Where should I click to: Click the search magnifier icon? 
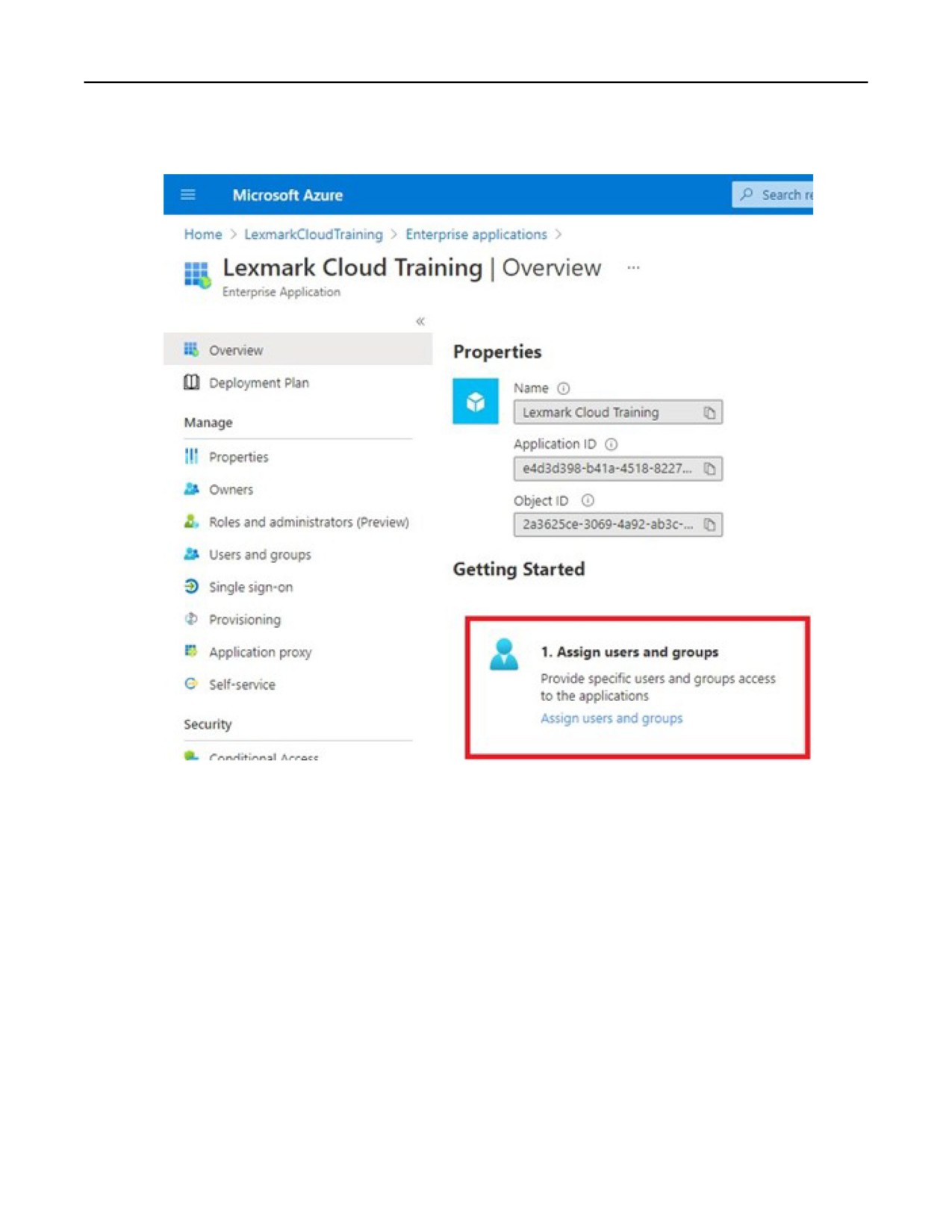pos(747,195)
